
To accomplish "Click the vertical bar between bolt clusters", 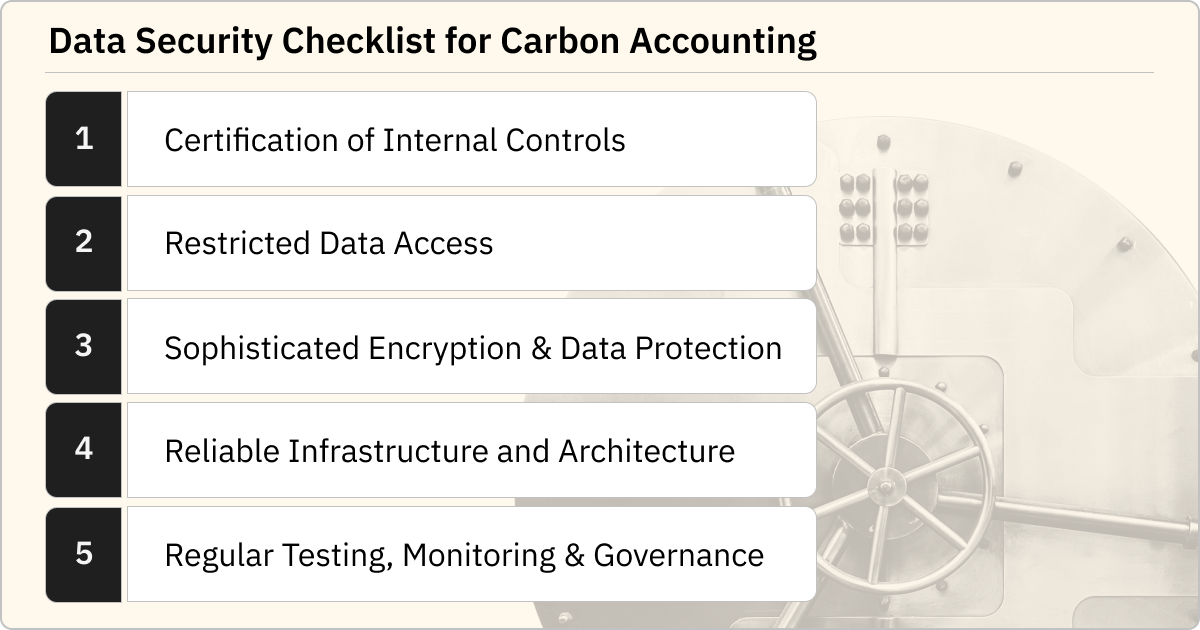I will pyautogui.click(x=884, y=262).
